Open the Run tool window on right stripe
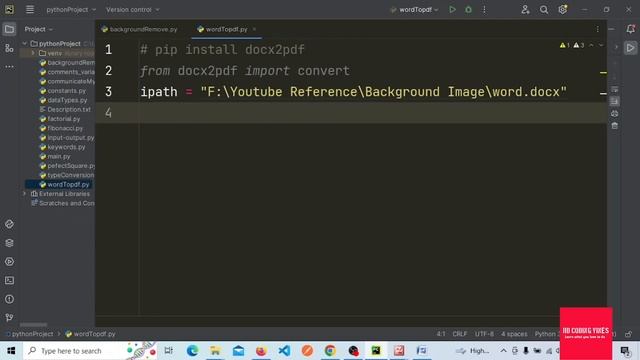Image resolution: width=640 pixels, height=360 pixels. [x=630, y=48]
